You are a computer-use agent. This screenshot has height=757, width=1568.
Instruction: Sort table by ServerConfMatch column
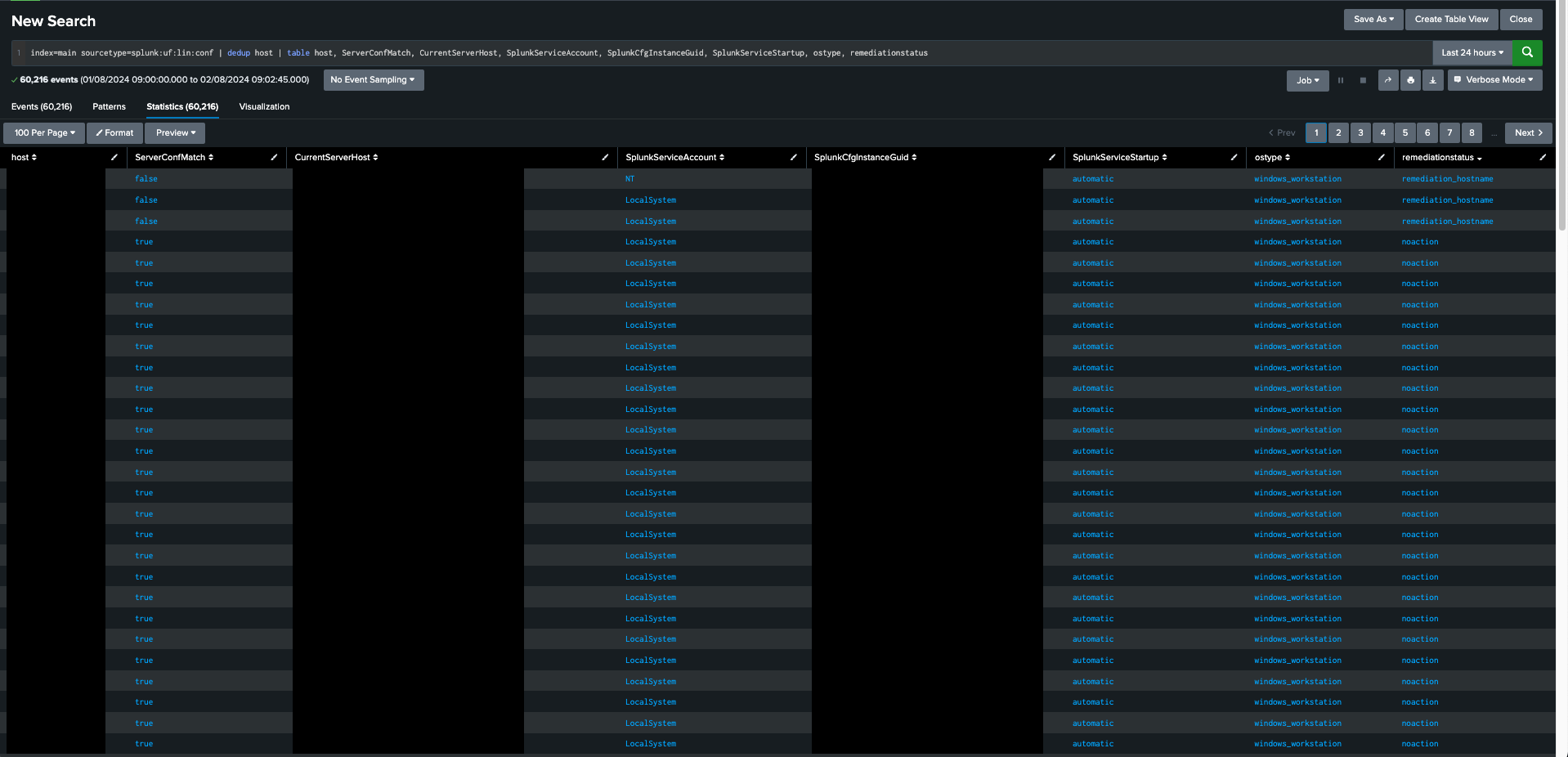(174, 157)
